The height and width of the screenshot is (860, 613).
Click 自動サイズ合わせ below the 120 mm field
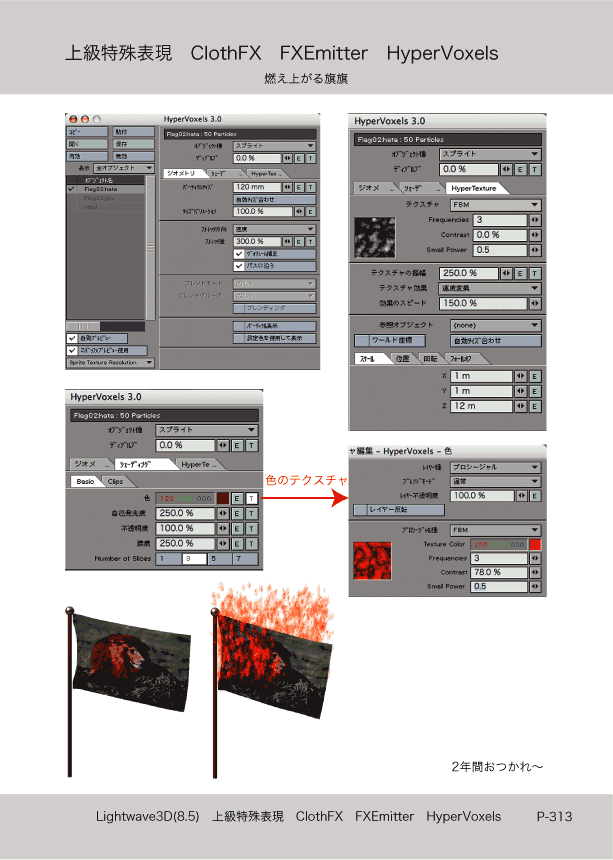(275, 200)
